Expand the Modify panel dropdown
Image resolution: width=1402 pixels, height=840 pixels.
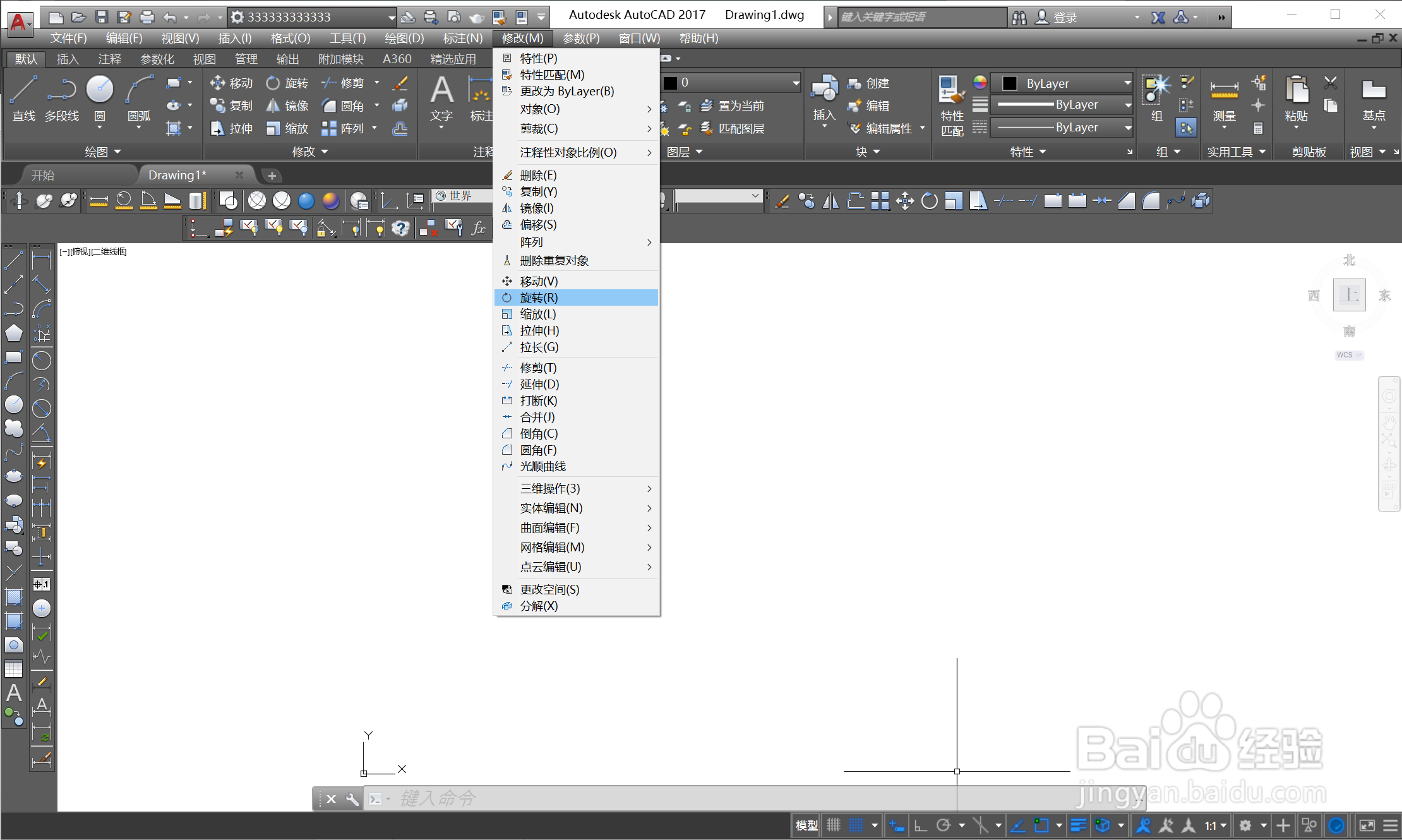[310, 152]
